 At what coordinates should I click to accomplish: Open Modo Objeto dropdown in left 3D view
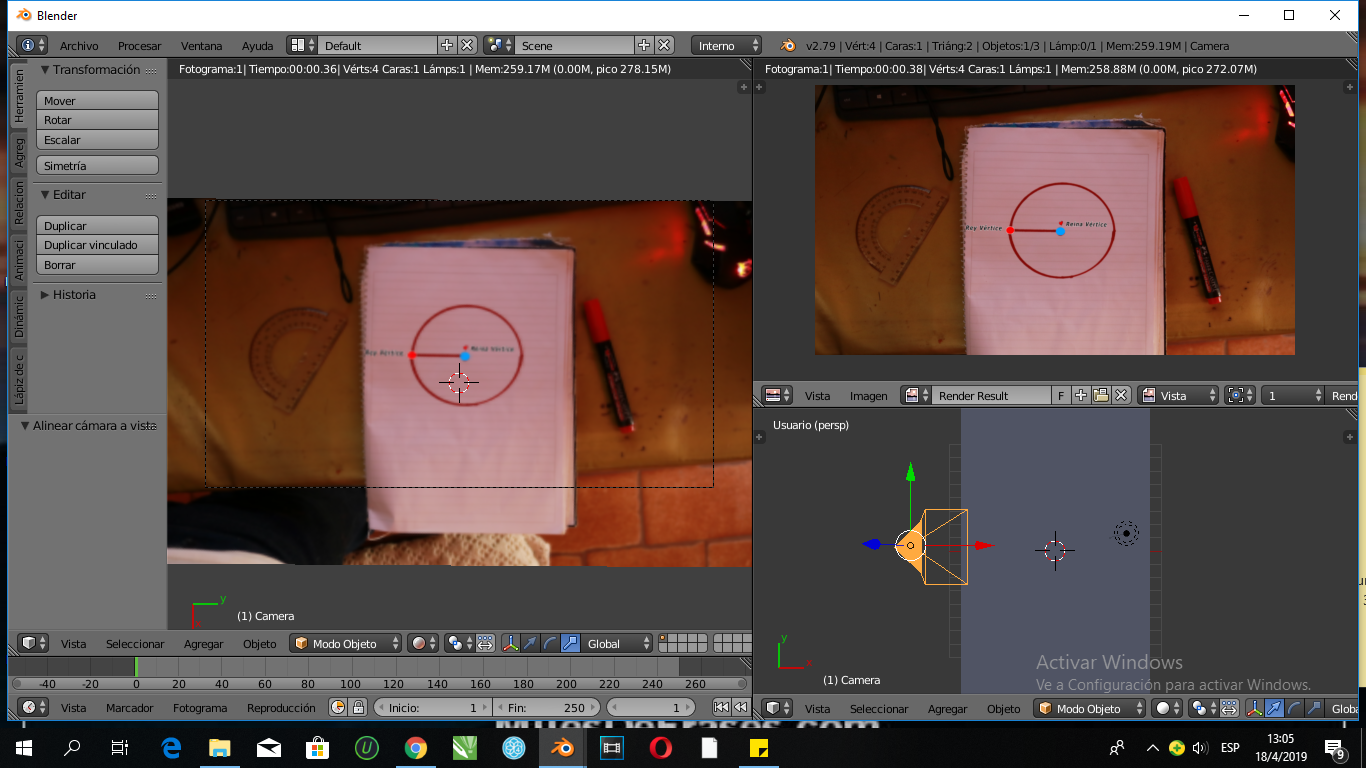pos(346,643)
